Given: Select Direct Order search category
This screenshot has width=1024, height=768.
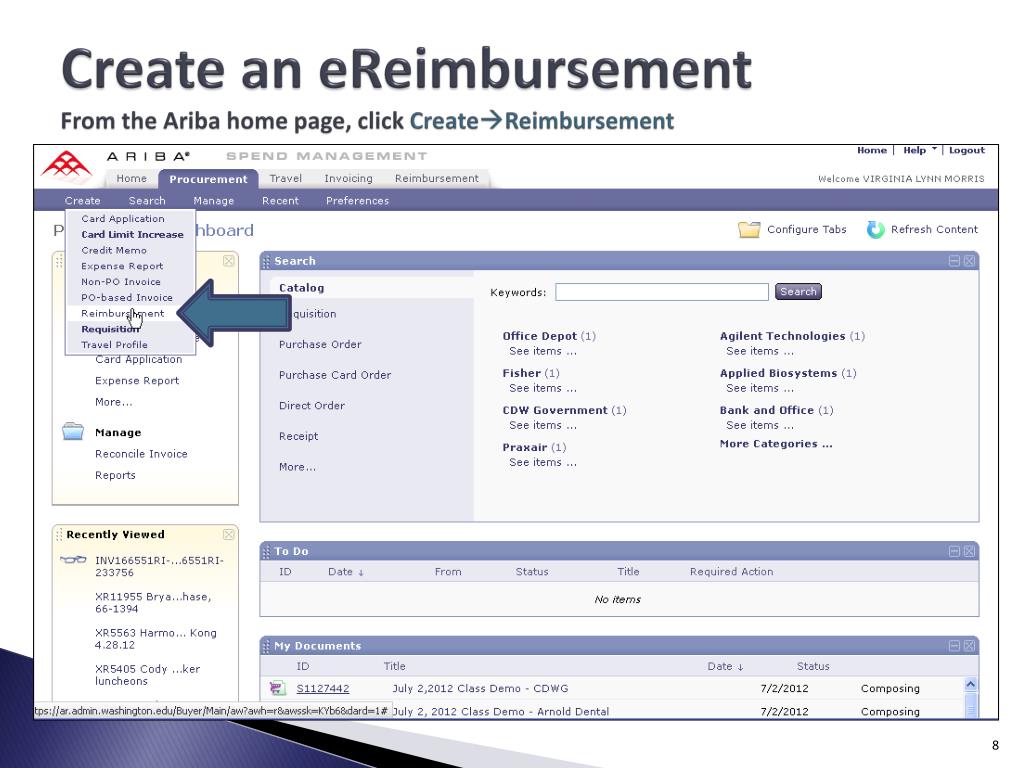Looking at the screenshot, I should pyautogui.click(x=312, y=406).
